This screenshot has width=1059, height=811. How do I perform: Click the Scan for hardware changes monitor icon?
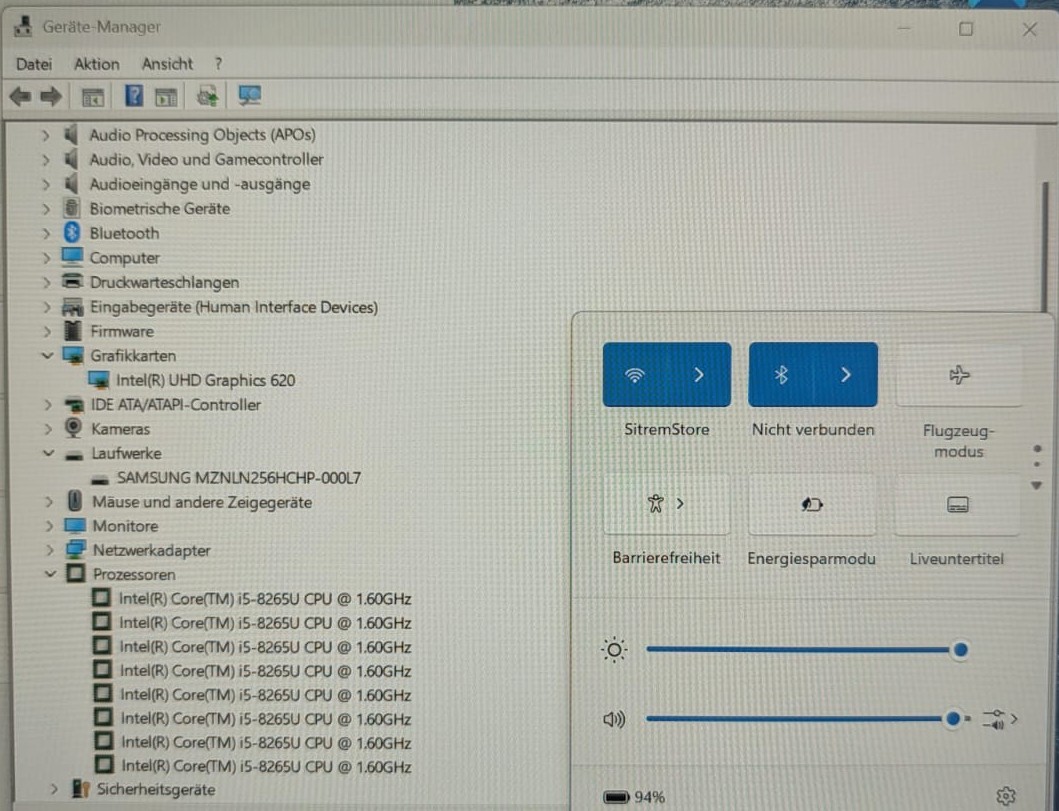click(250, 96)
